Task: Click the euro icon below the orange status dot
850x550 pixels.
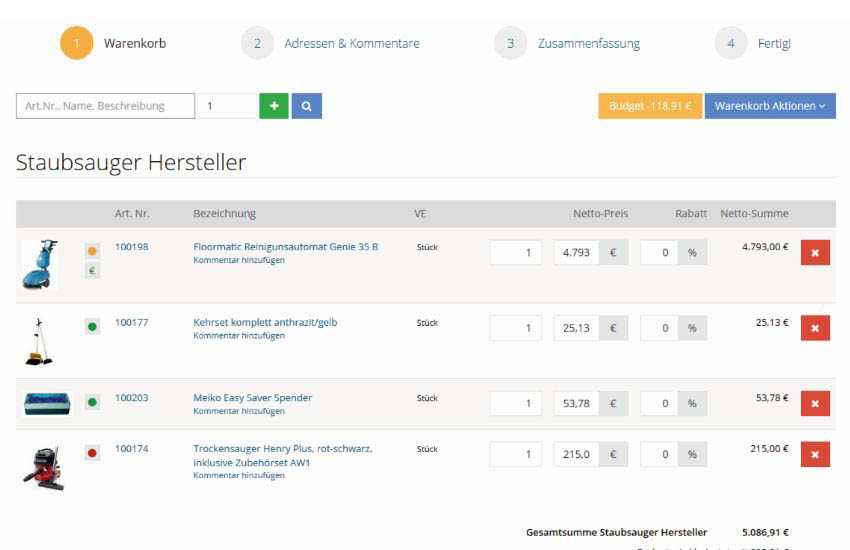Action: 92,270
